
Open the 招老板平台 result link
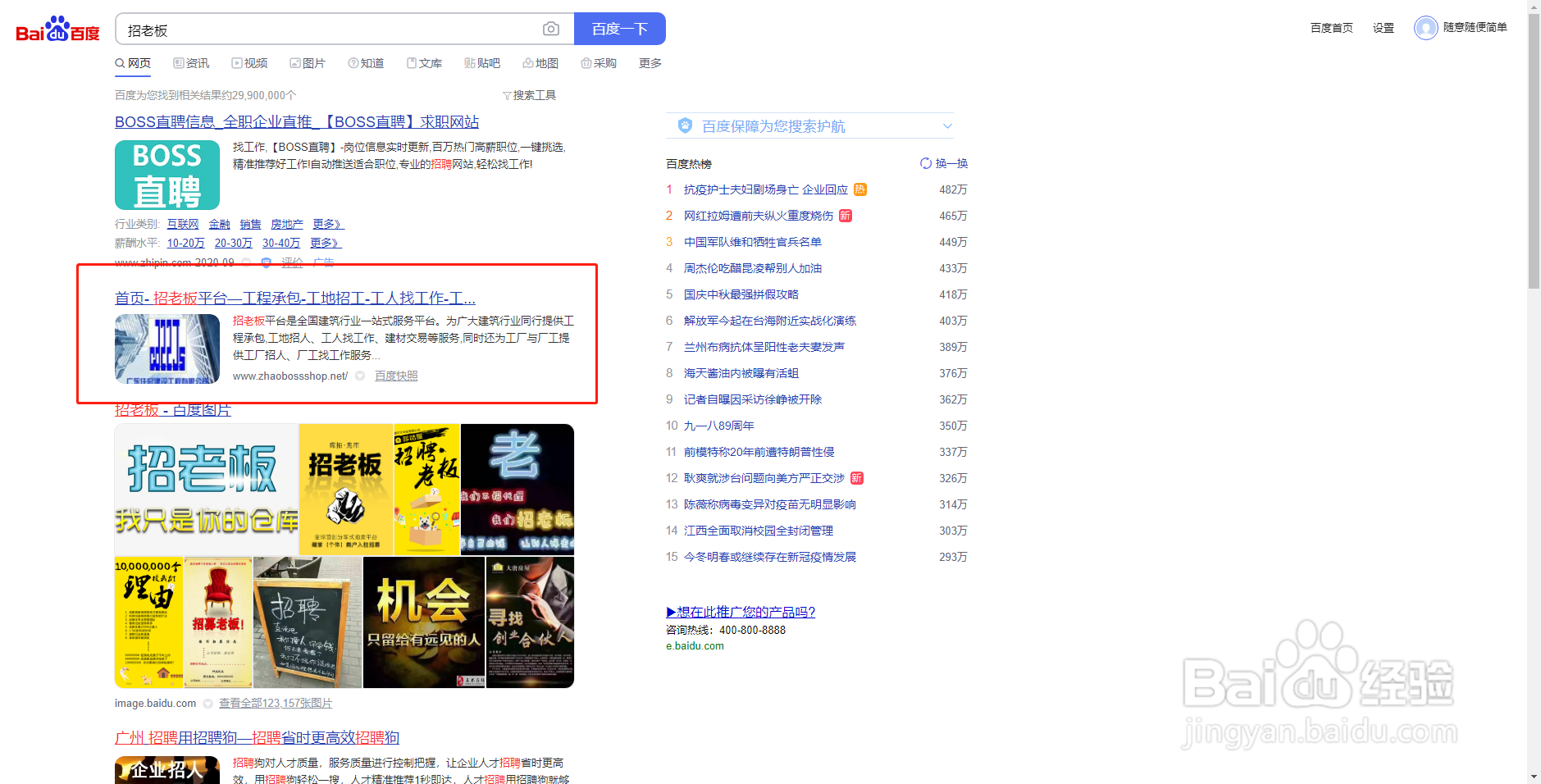295,299
